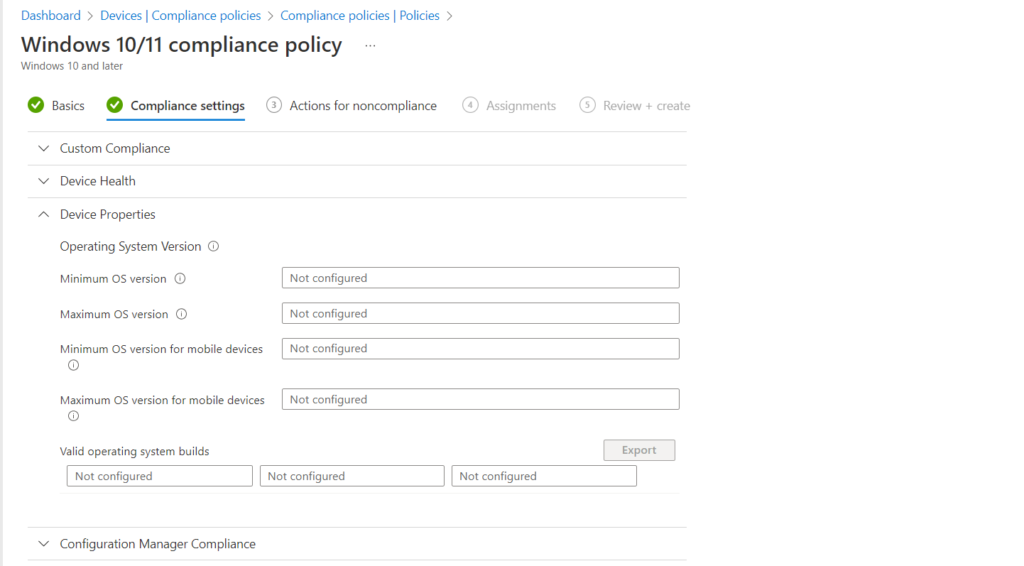Open Compliance policies | Policies breadcrumb
The height and width of the screenshot is (566, 1024).
pyautogui.click(x=360, y=16)
